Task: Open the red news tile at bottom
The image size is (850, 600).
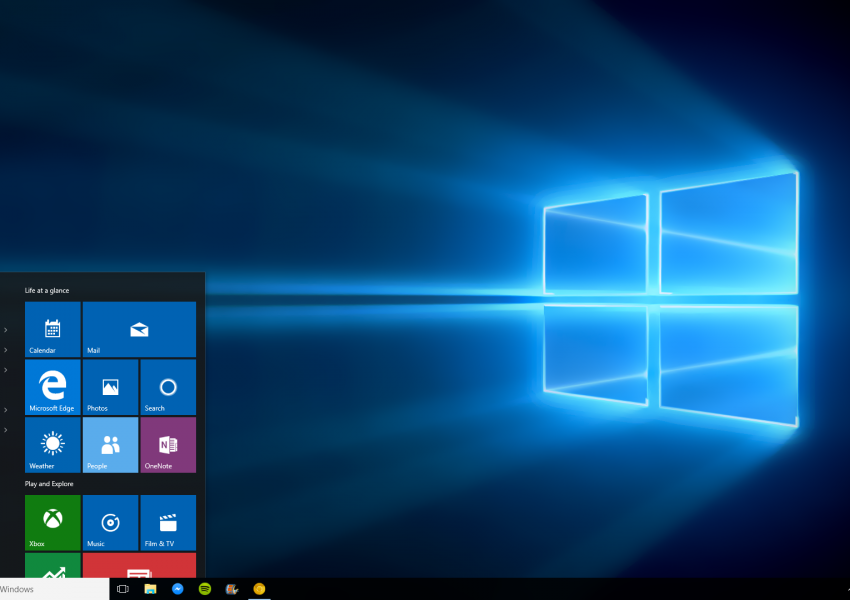Action: point(139,566)
